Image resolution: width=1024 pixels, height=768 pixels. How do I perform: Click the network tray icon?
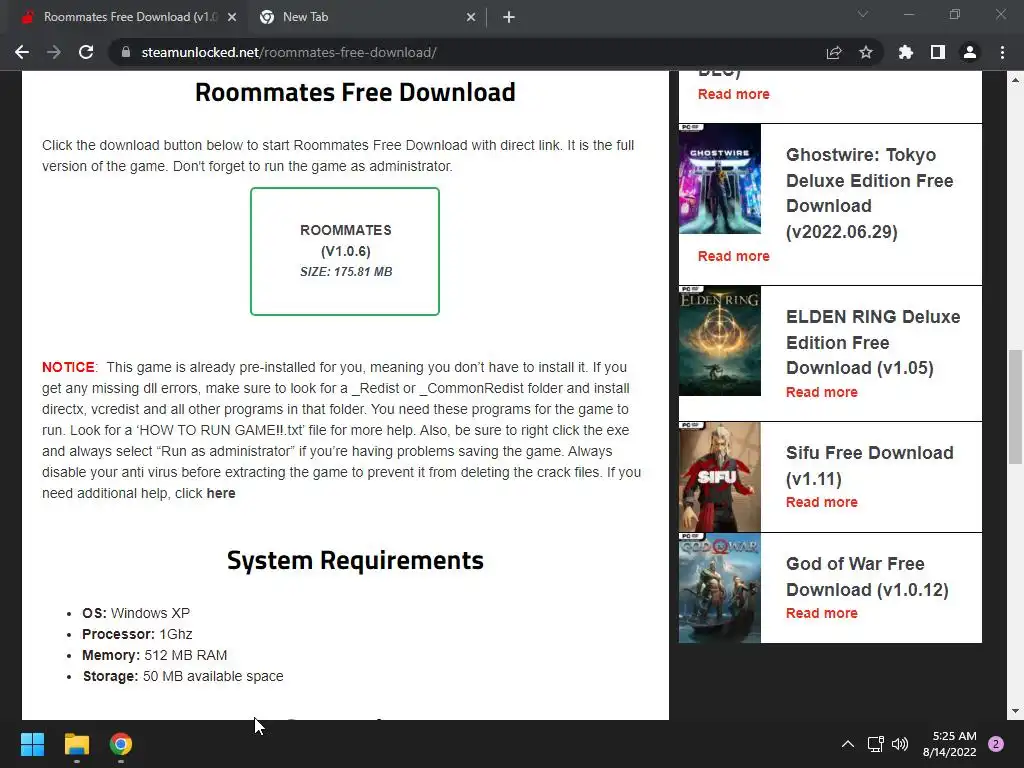tap(876, 744)
